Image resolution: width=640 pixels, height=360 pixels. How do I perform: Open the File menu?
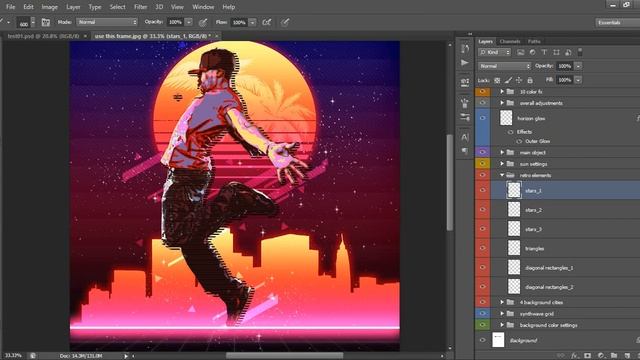(10, 7)
